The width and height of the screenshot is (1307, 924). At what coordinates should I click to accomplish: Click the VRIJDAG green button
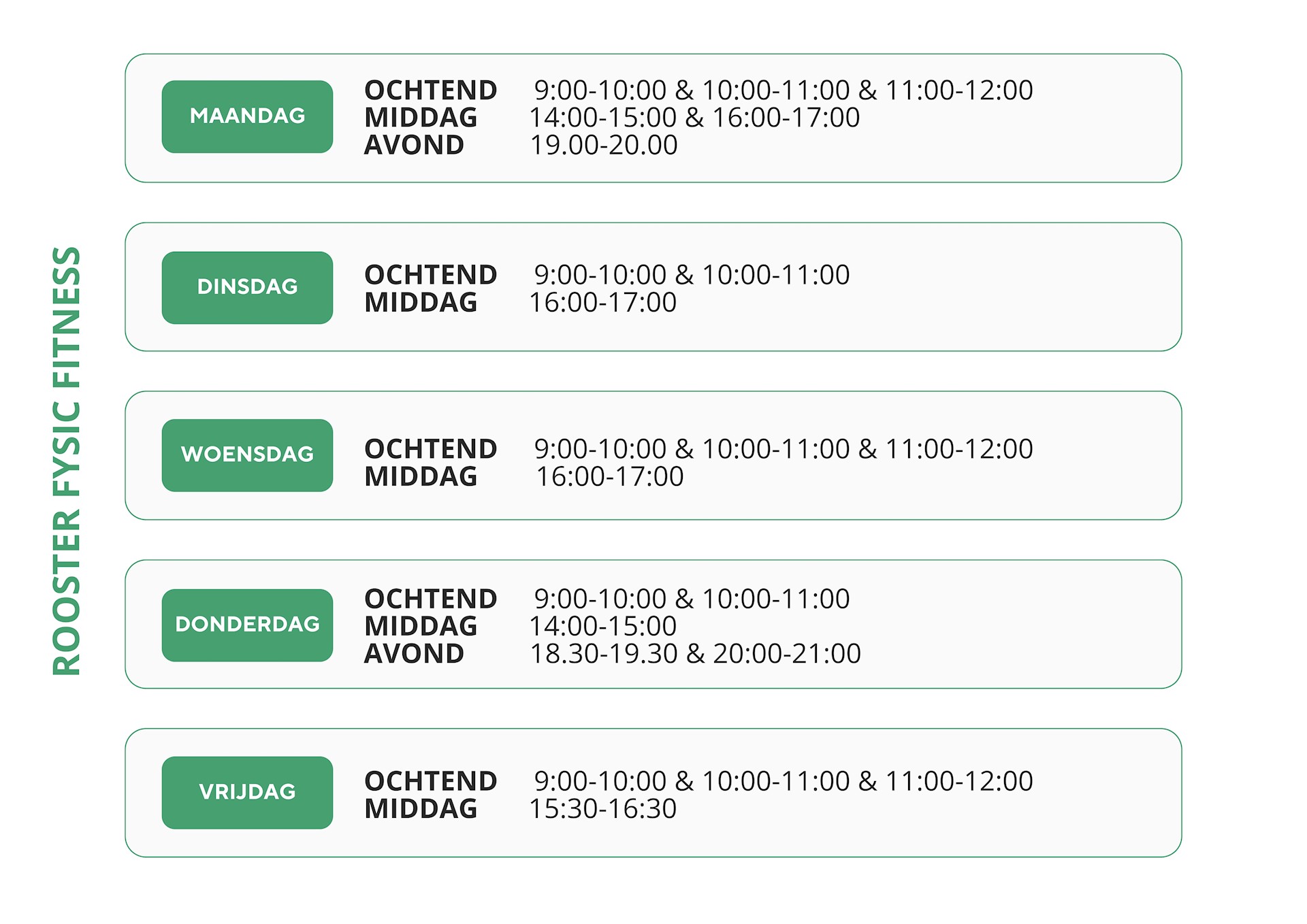click(247, 792)
